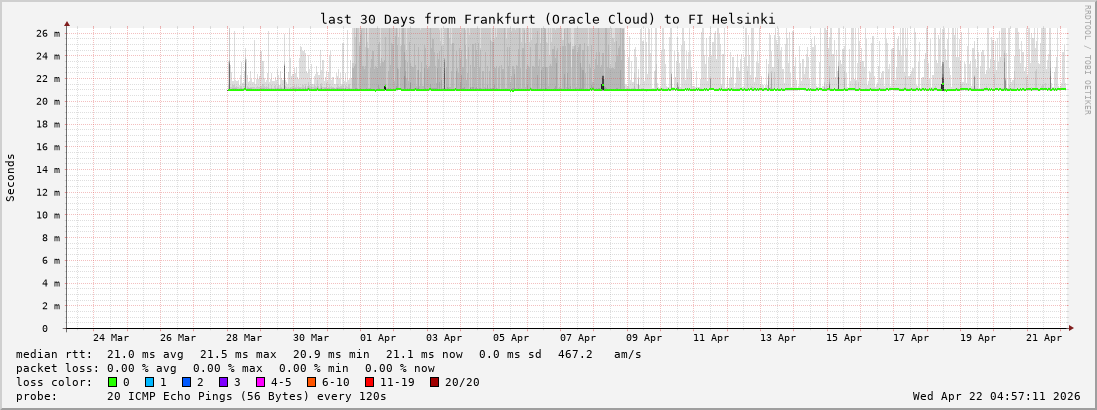Click the red 11-19 loss swatch
Viewport: 1097px width, 410px height.
pyautogui.click(x=370, y=382)
